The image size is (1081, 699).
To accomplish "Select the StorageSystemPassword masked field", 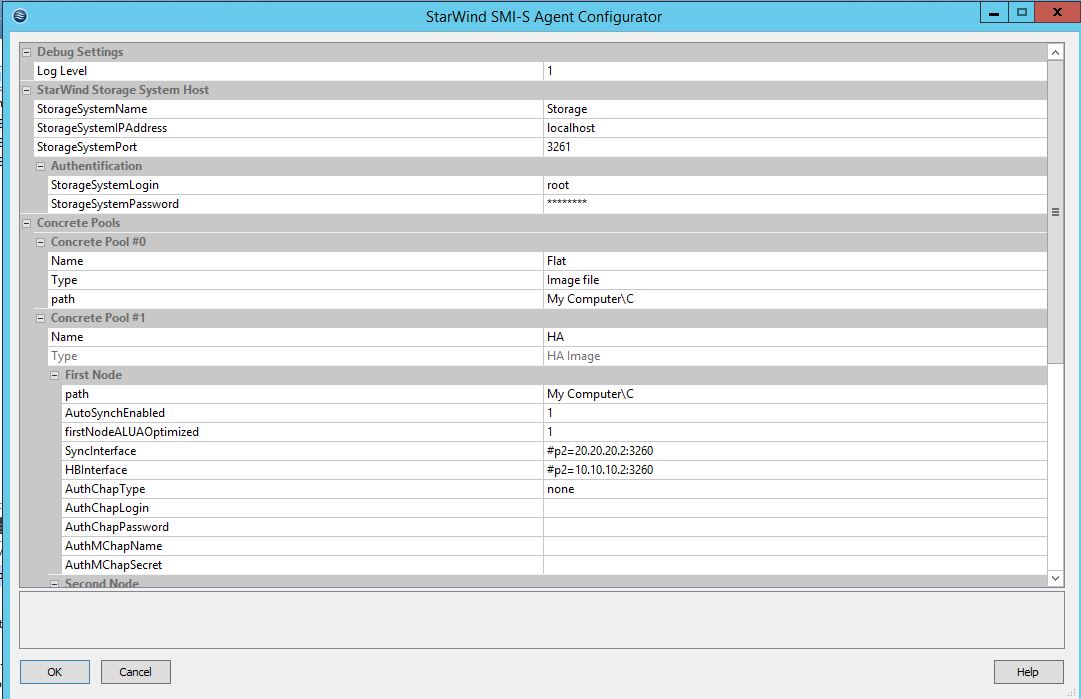I will click(795, 204).
